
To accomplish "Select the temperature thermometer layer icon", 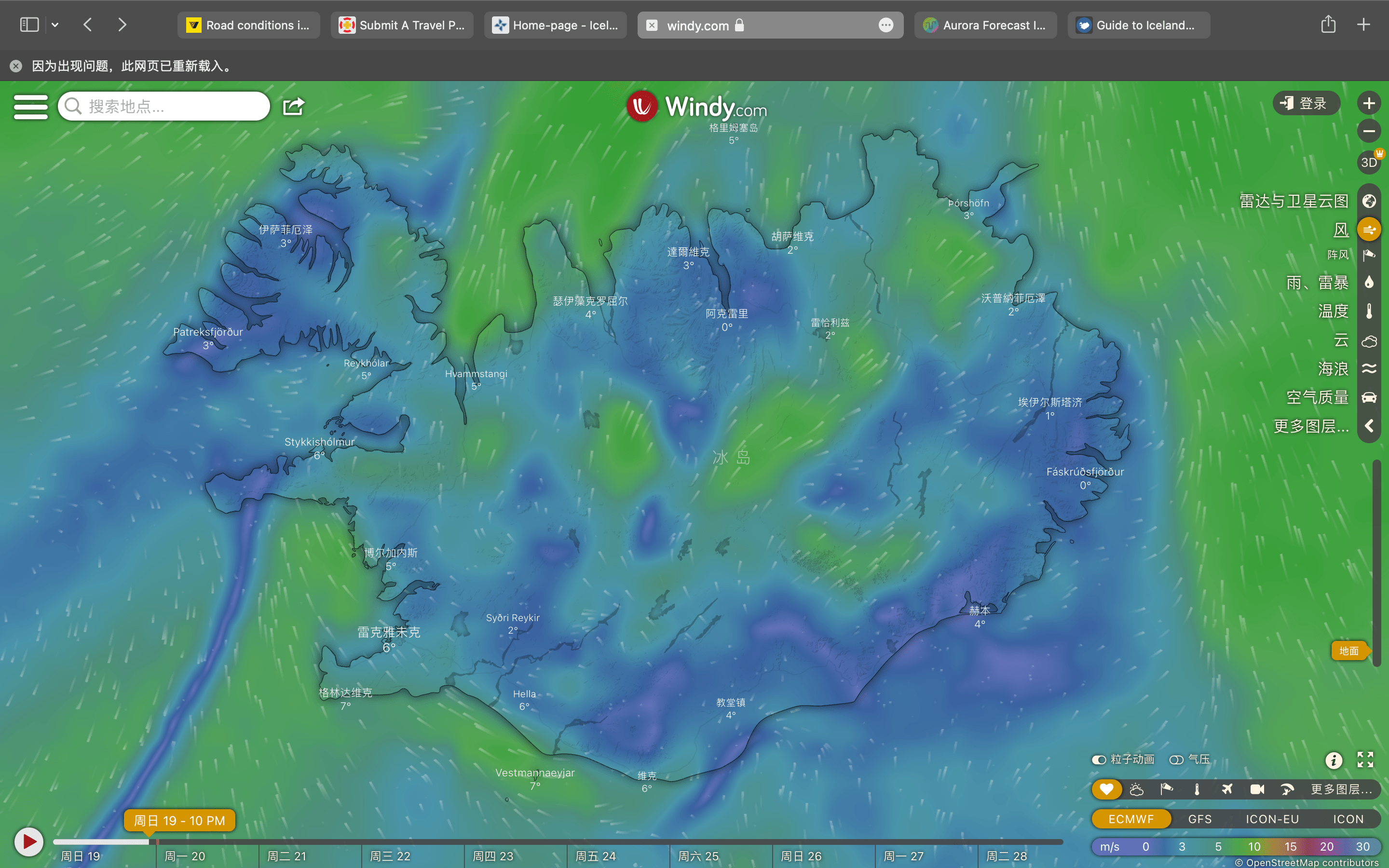I will pyautogui.click(x=1369, y=311).
